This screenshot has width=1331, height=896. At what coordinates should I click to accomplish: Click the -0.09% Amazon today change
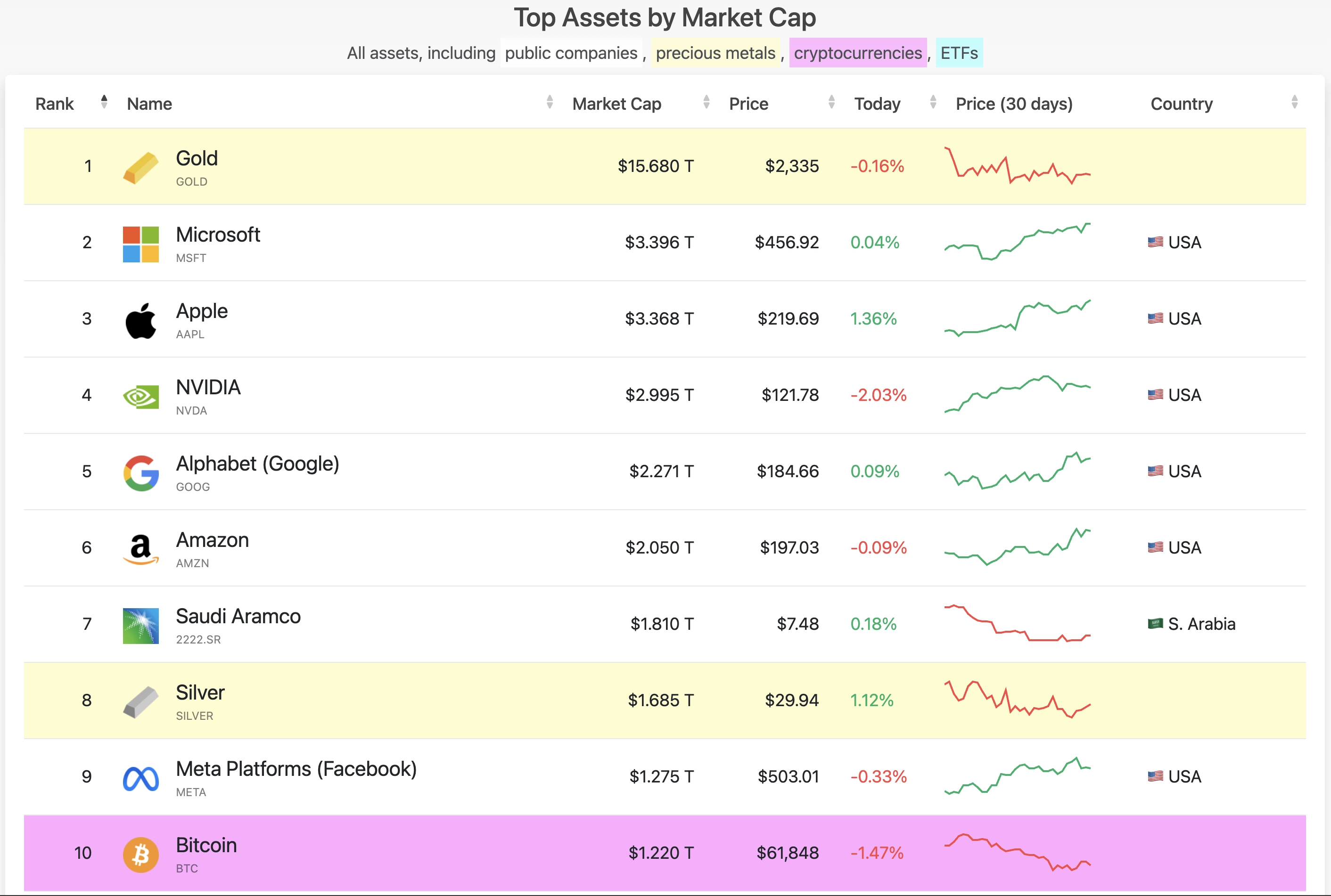coord(878,547)
